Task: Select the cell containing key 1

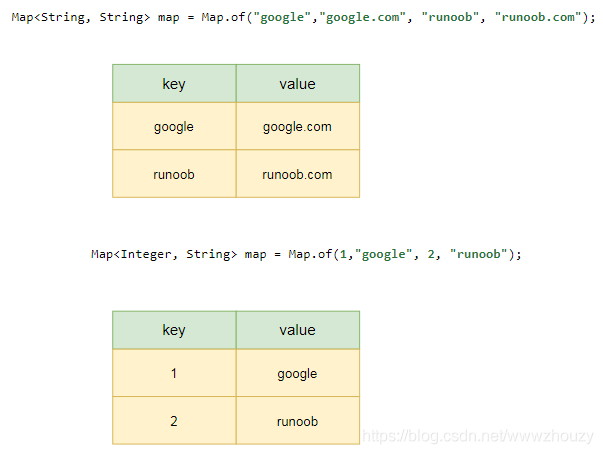Action: 174,373
